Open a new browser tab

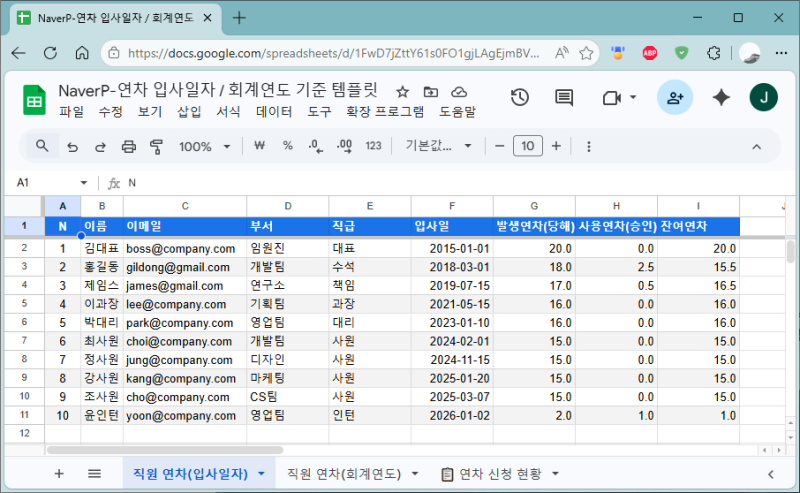coord(239,18)
